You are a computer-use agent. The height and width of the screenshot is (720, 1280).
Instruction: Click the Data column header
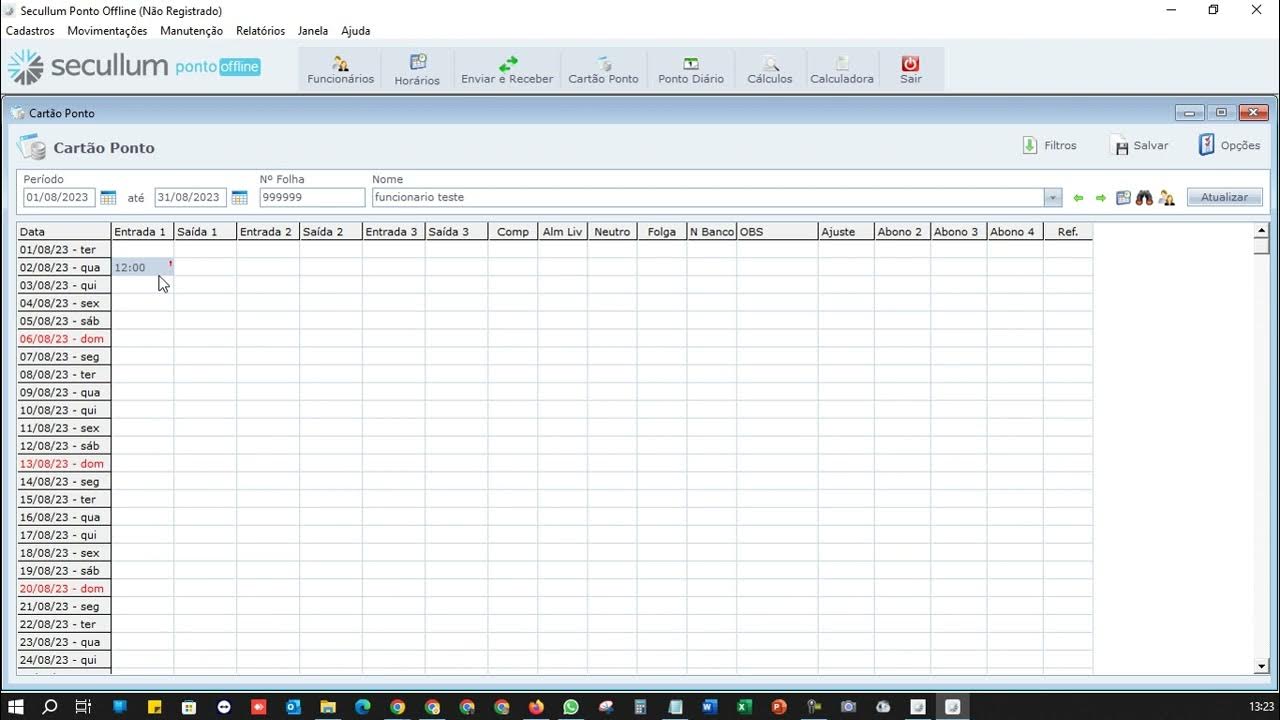(x=64, y=232)
